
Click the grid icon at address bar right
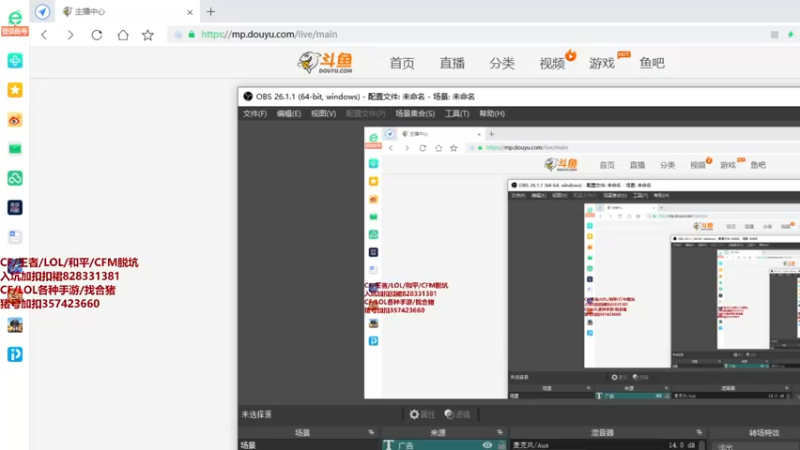pos(774,35)
